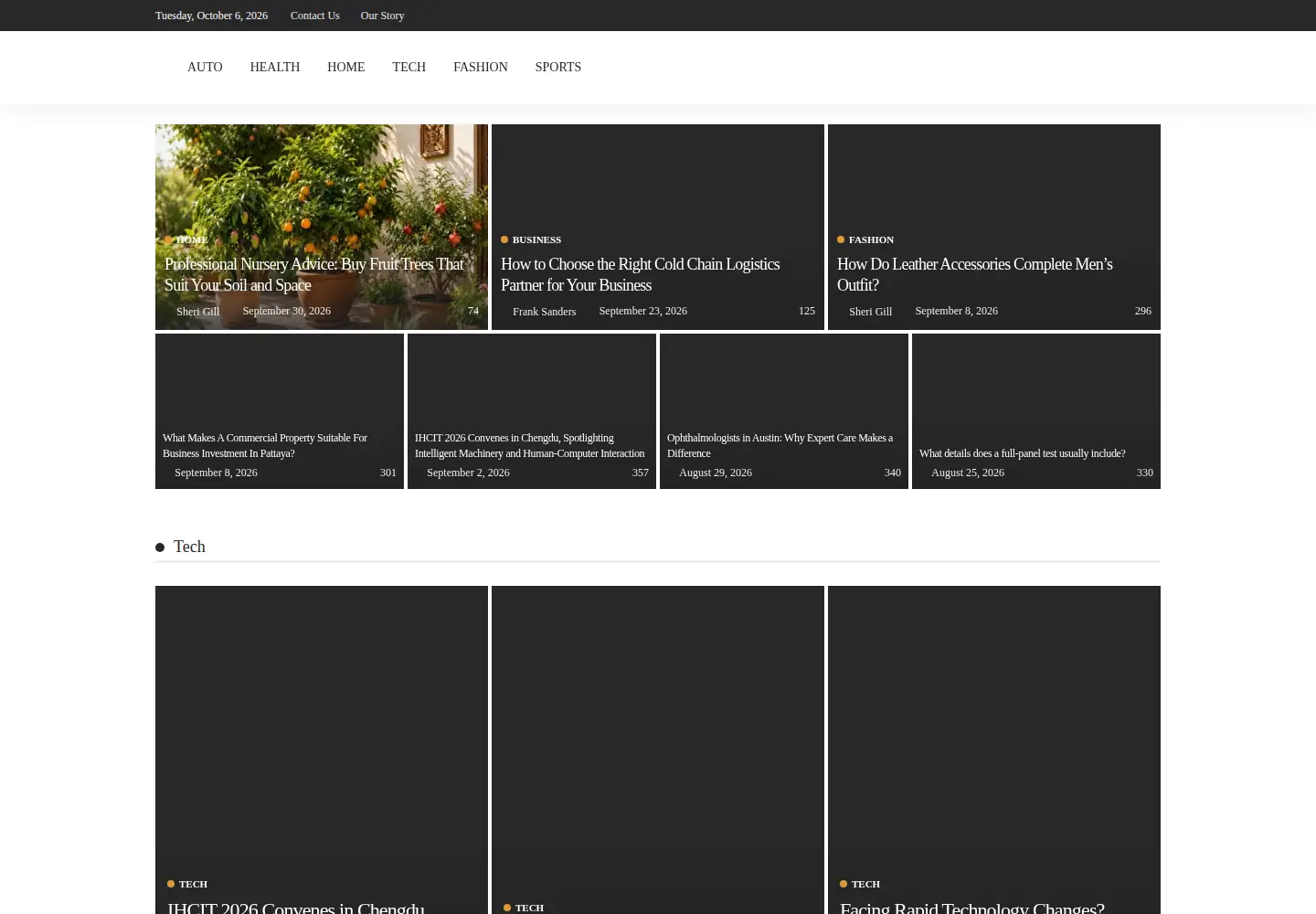Open TECH in the main navigation menu

point(409,67)
